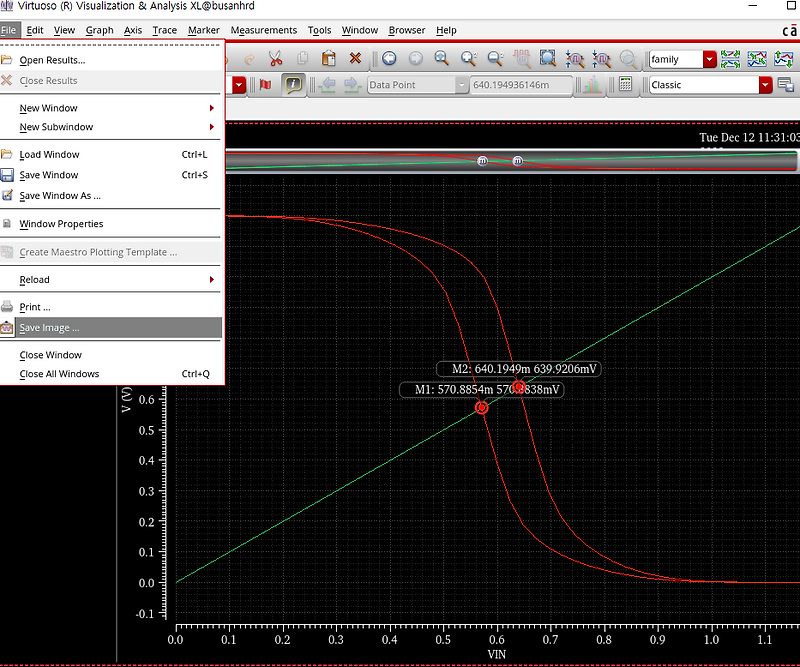Click the red X Delete icon
Viewport: 800px width, 667px height.
tap(354, 59)
